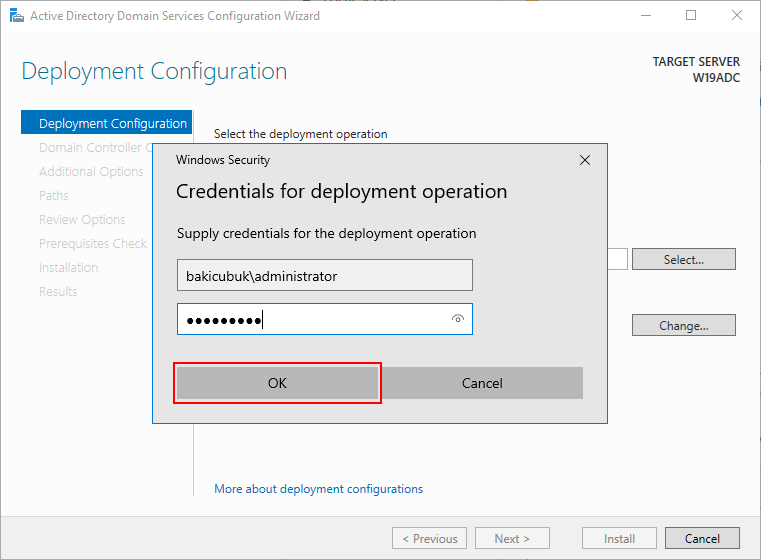The height and width of the screenshot is (560, 761).
Task: Close the Windows Security dialog
Action: click(585, 160)
